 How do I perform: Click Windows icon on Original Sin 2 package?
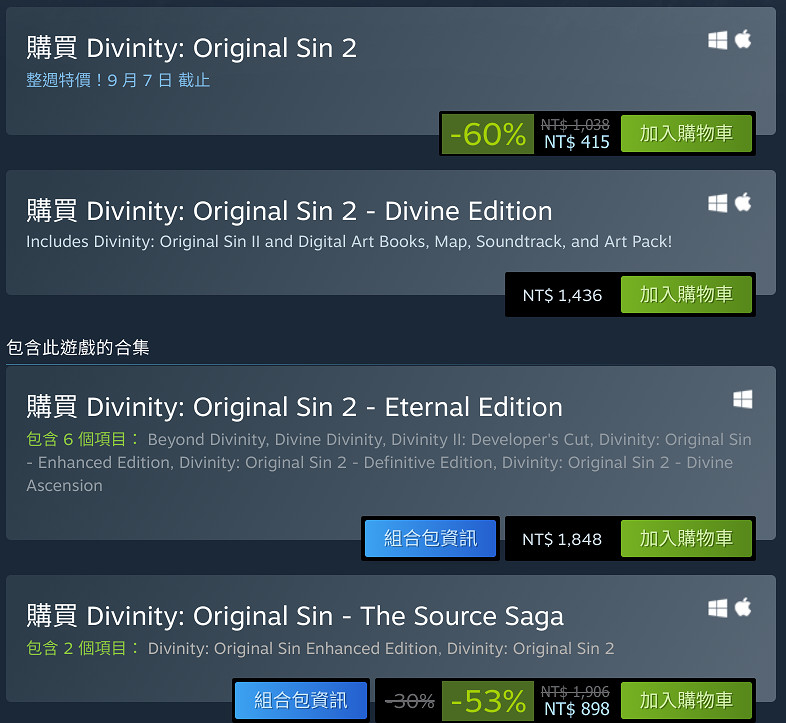(718, 40)
